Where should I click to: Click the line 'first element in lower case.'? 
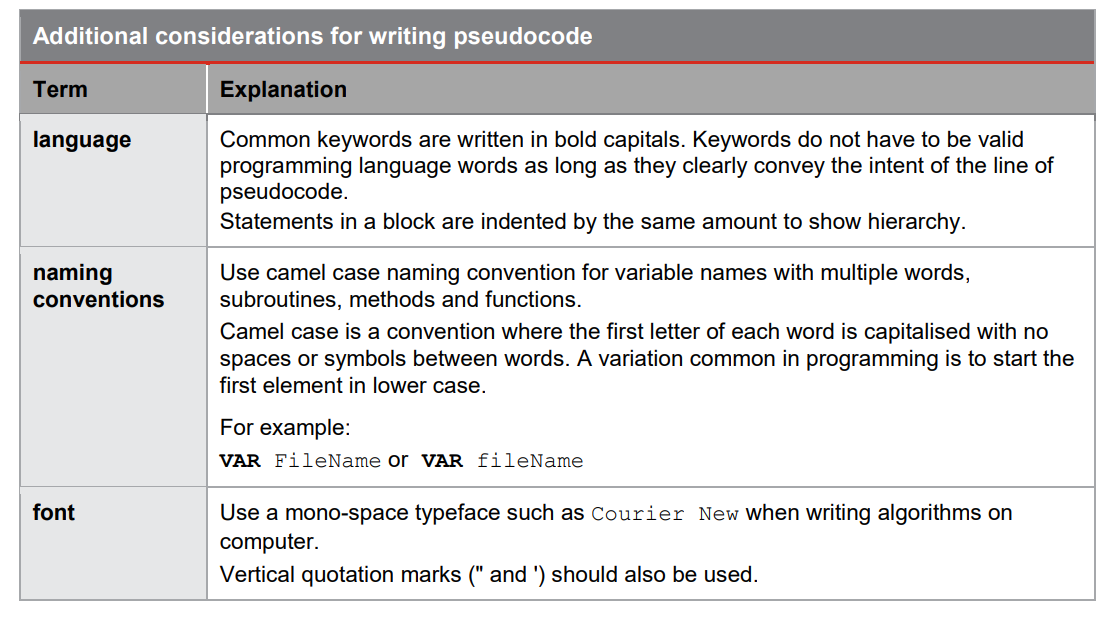point(352,386)
